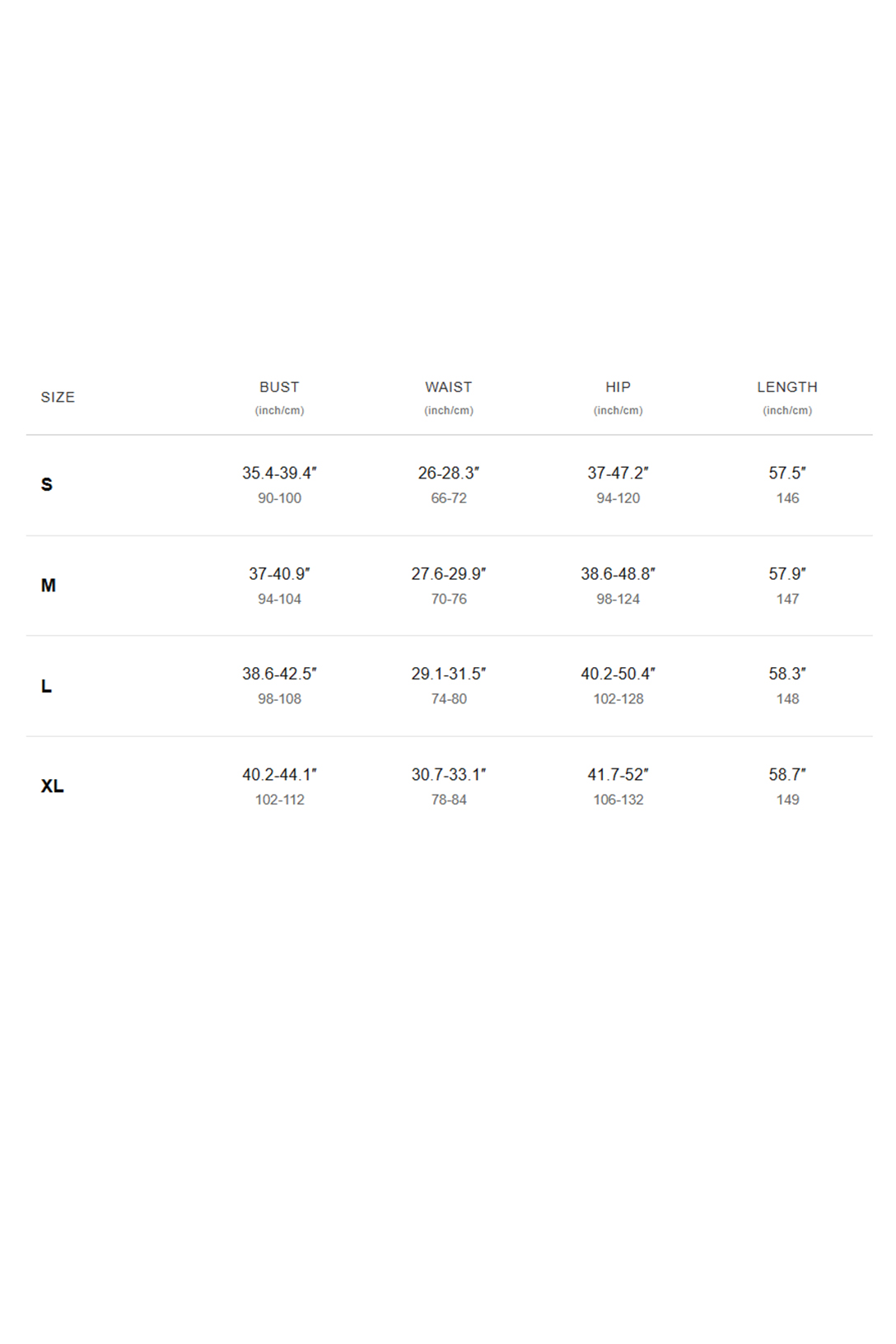Click the 41.7-52" hip value
Screen dimensions: 896x1344
tap(618, 774)
